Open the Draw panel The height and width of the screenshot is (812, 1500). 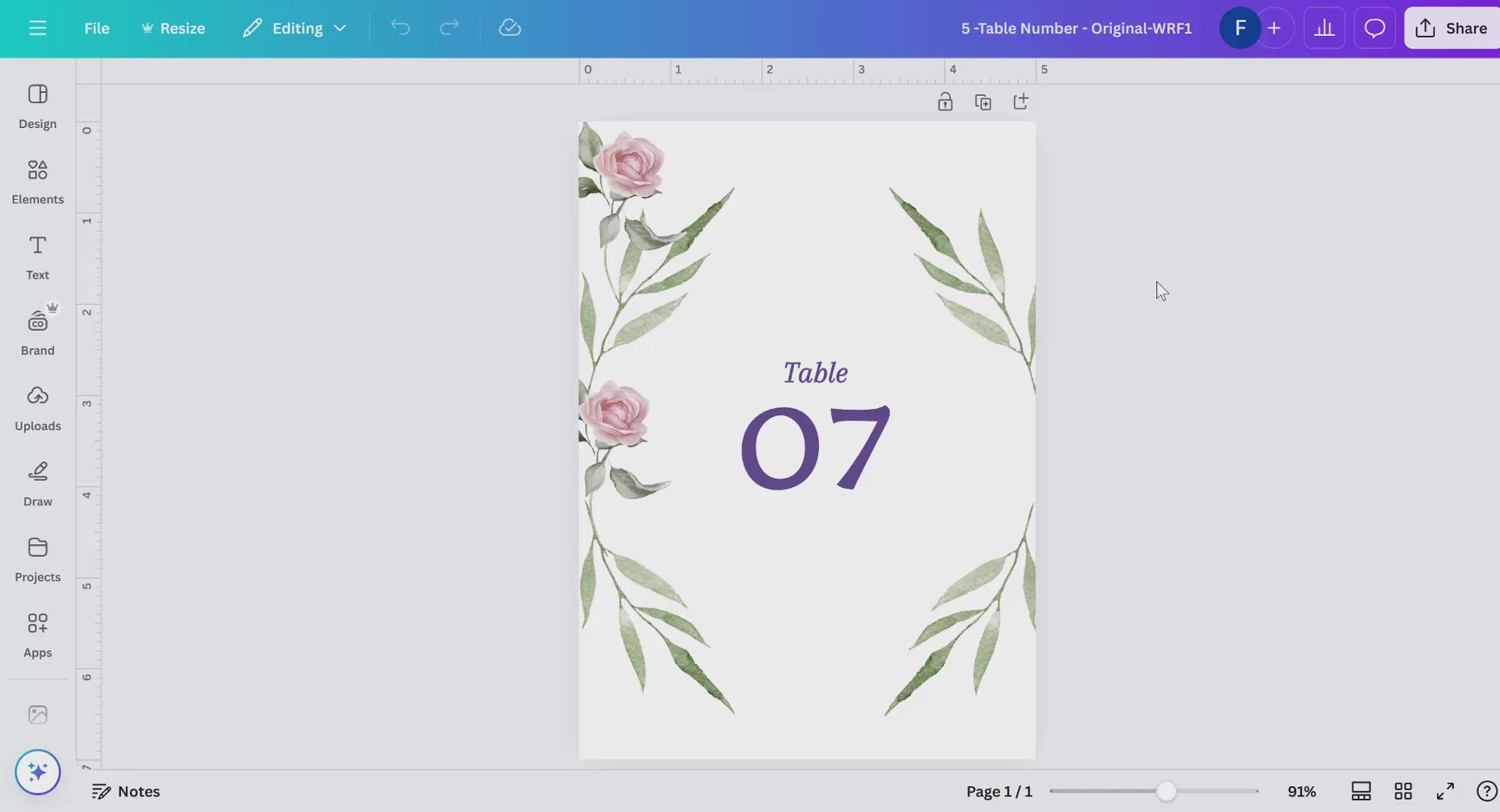point(37,485)
